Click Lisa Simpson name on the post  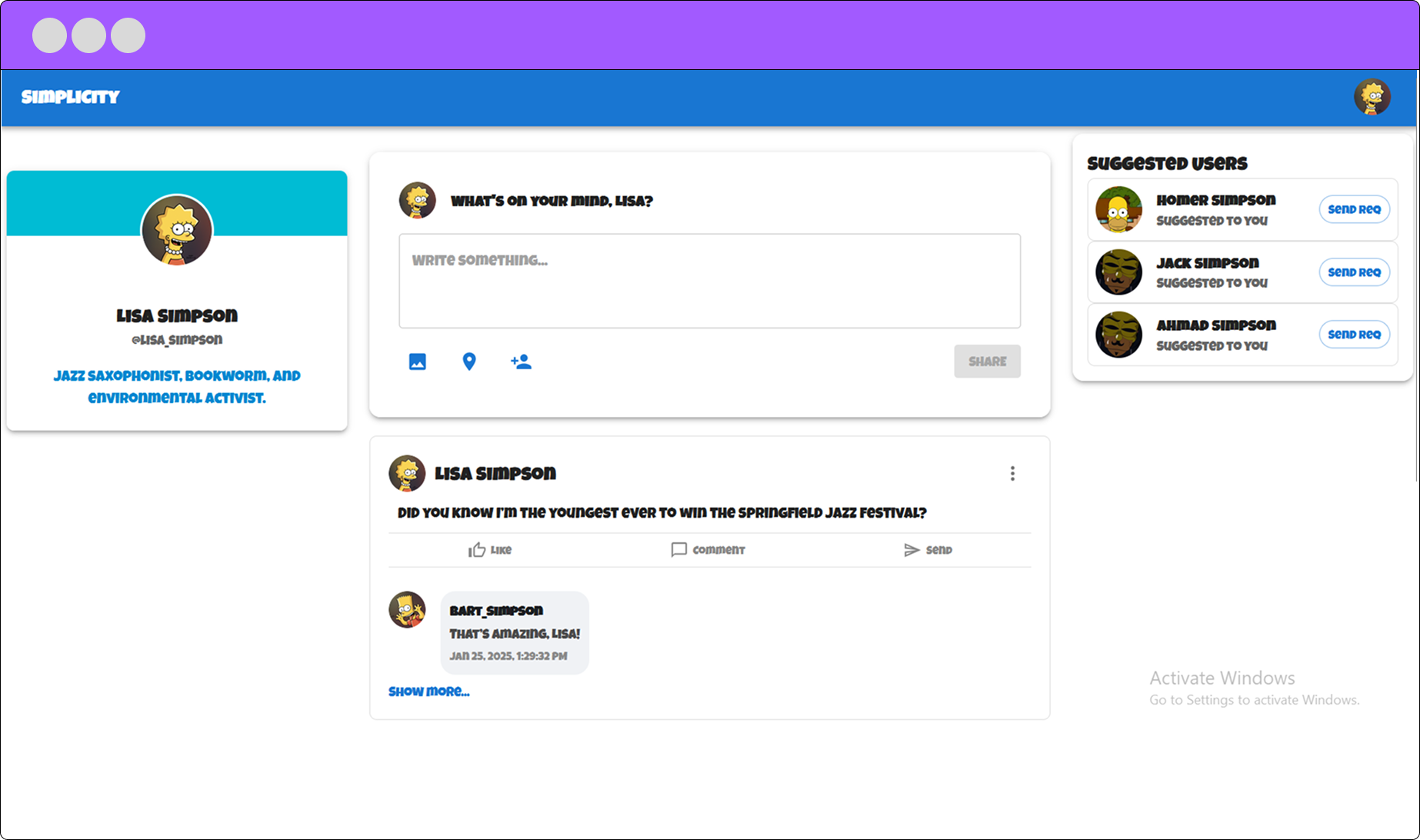pos(495,474)
